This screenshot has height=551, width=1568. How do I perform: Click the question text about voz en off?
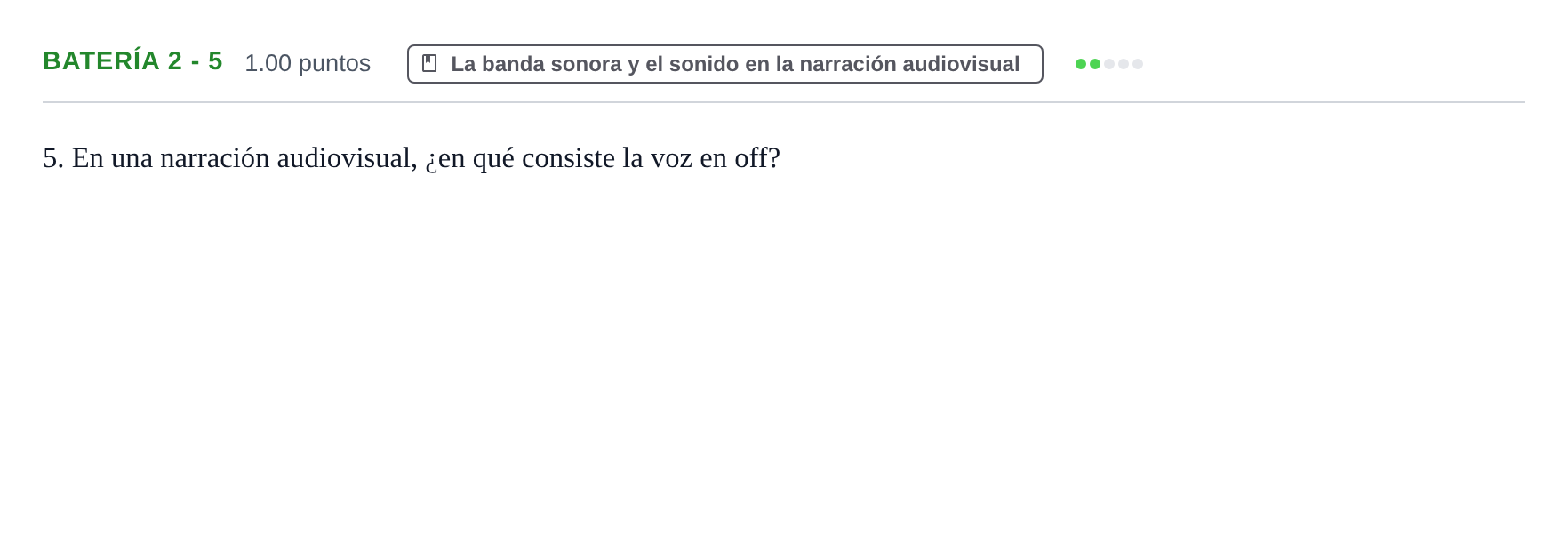click(x=412, y=158)
